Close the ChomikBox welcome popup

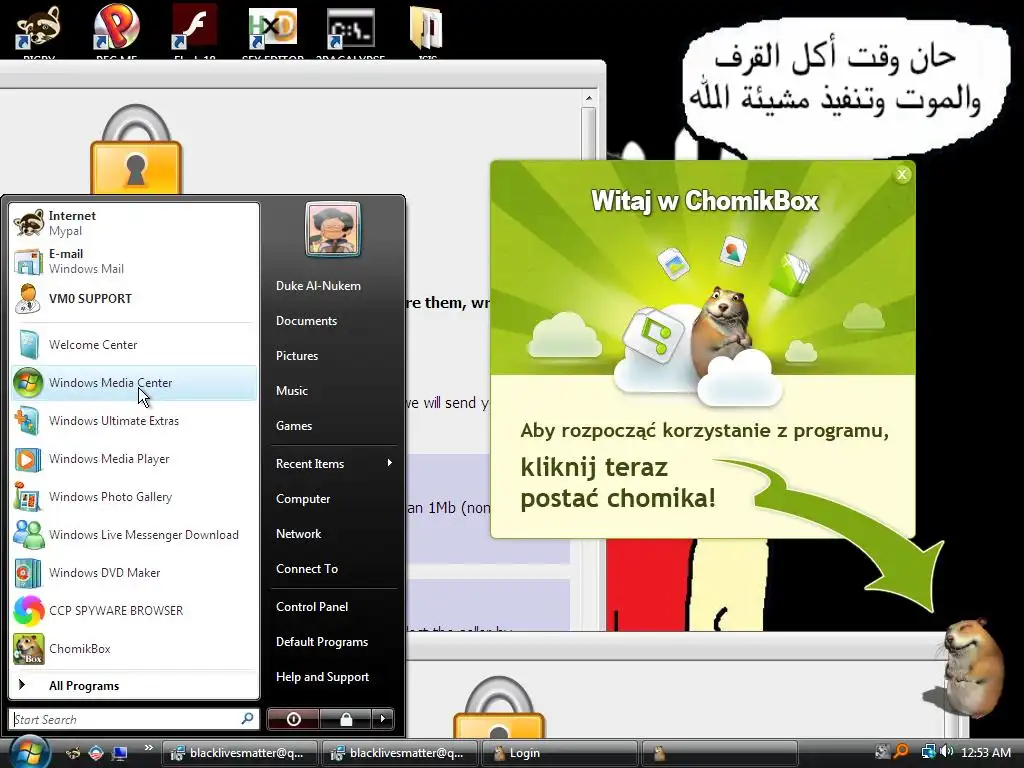point(902,174)
